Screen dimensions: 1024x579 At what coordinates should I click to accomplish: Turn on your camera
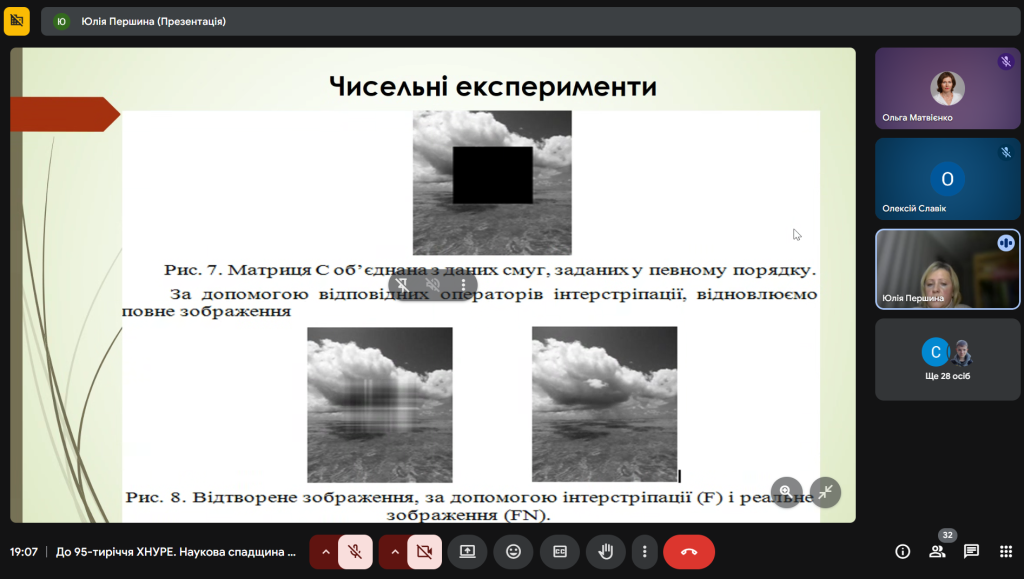coord(423,551)
